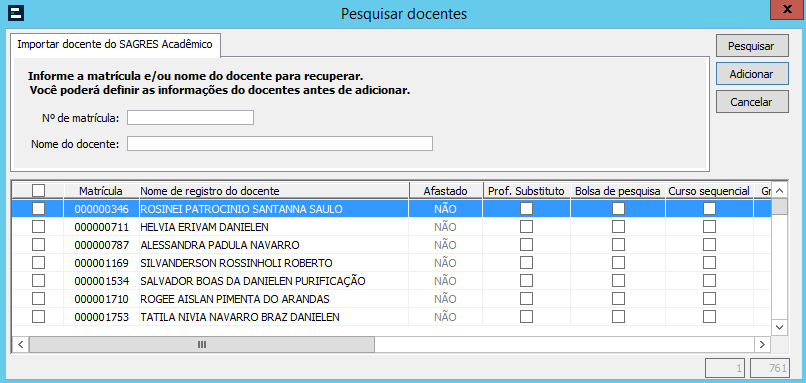
Task: Click Afastado NÃO cell for HELVIA ERIVAM DANIELEN
Action: [x=445, y=227]
